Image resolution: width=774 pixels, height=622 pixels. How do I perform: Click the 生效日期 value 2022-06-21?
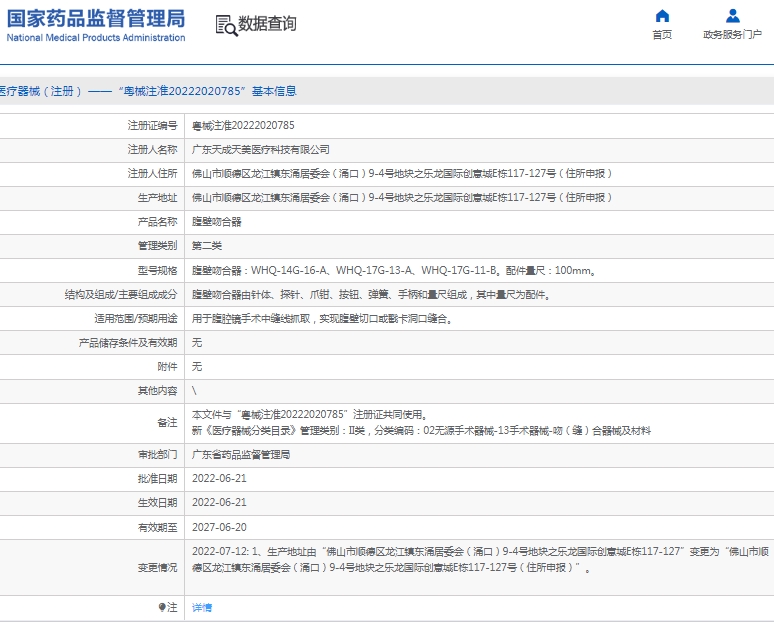(x=219, y=502)
